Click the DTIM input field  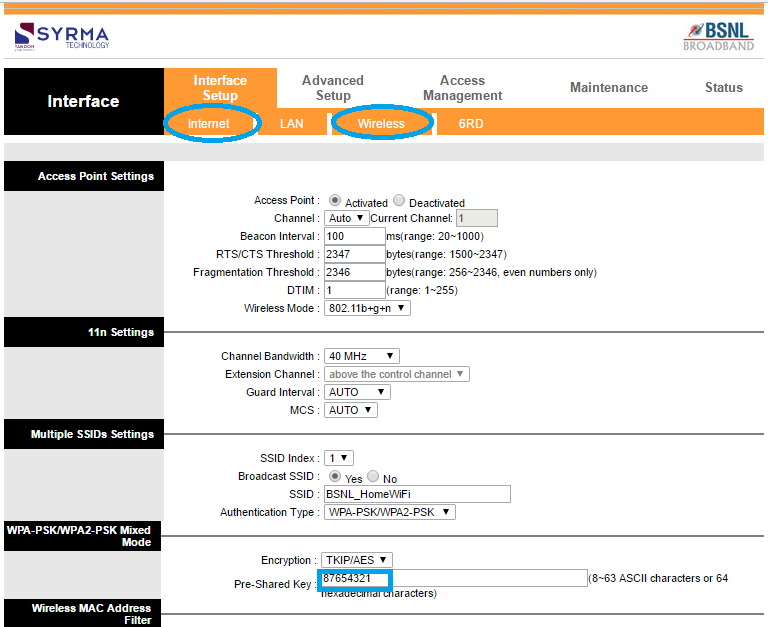click(355, 290)
